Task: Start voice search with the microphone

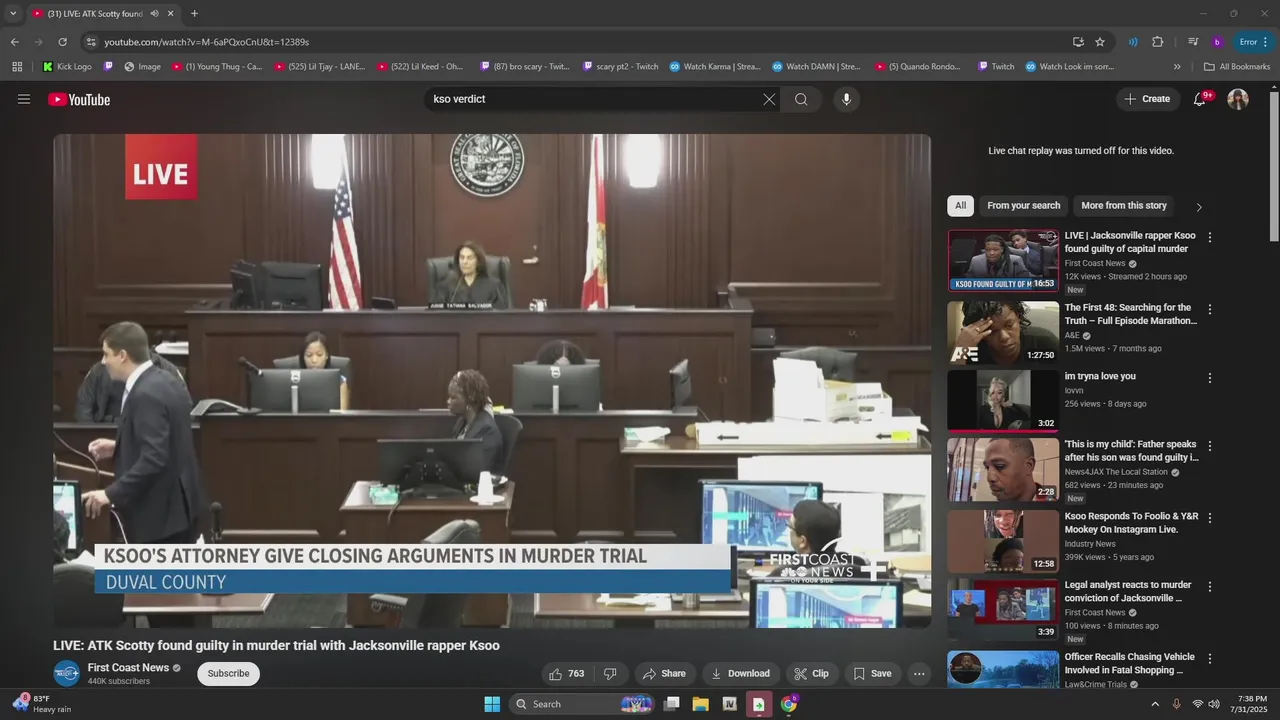Action: (846, 99)
